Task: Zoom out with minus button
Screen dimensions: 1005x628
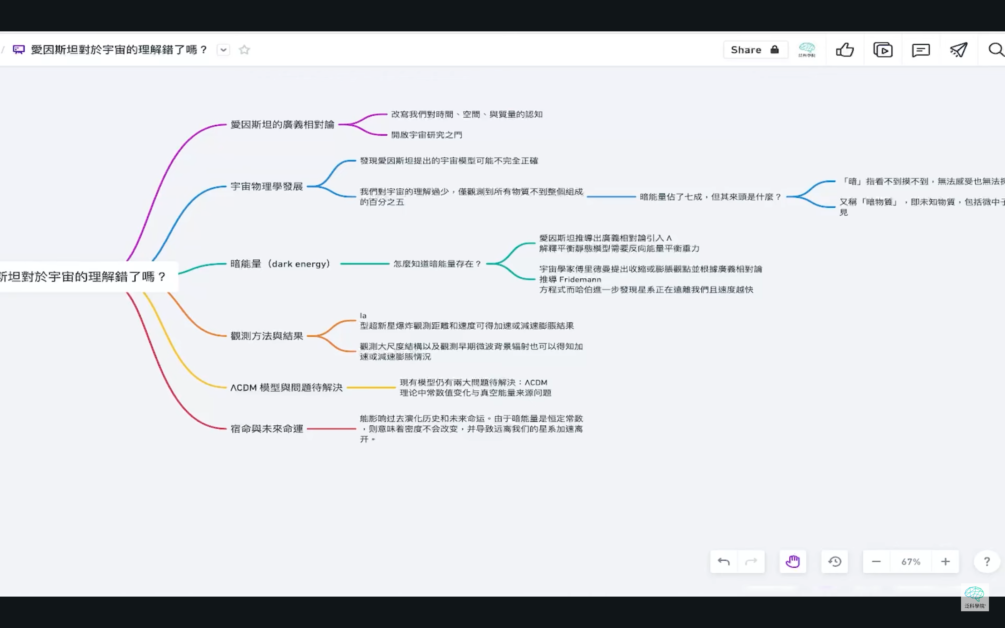Action: click(876, 562)
